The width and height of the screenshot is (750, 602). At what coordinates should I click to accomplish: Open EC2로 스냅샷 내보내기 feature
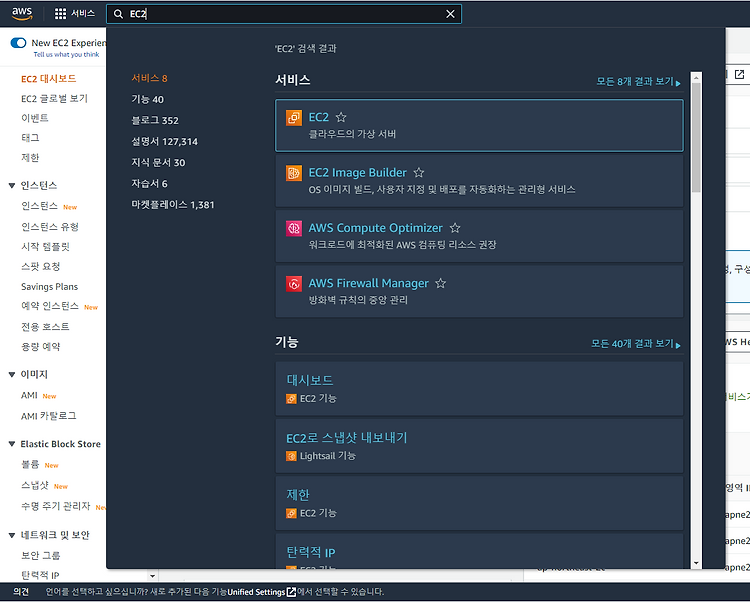479,446
